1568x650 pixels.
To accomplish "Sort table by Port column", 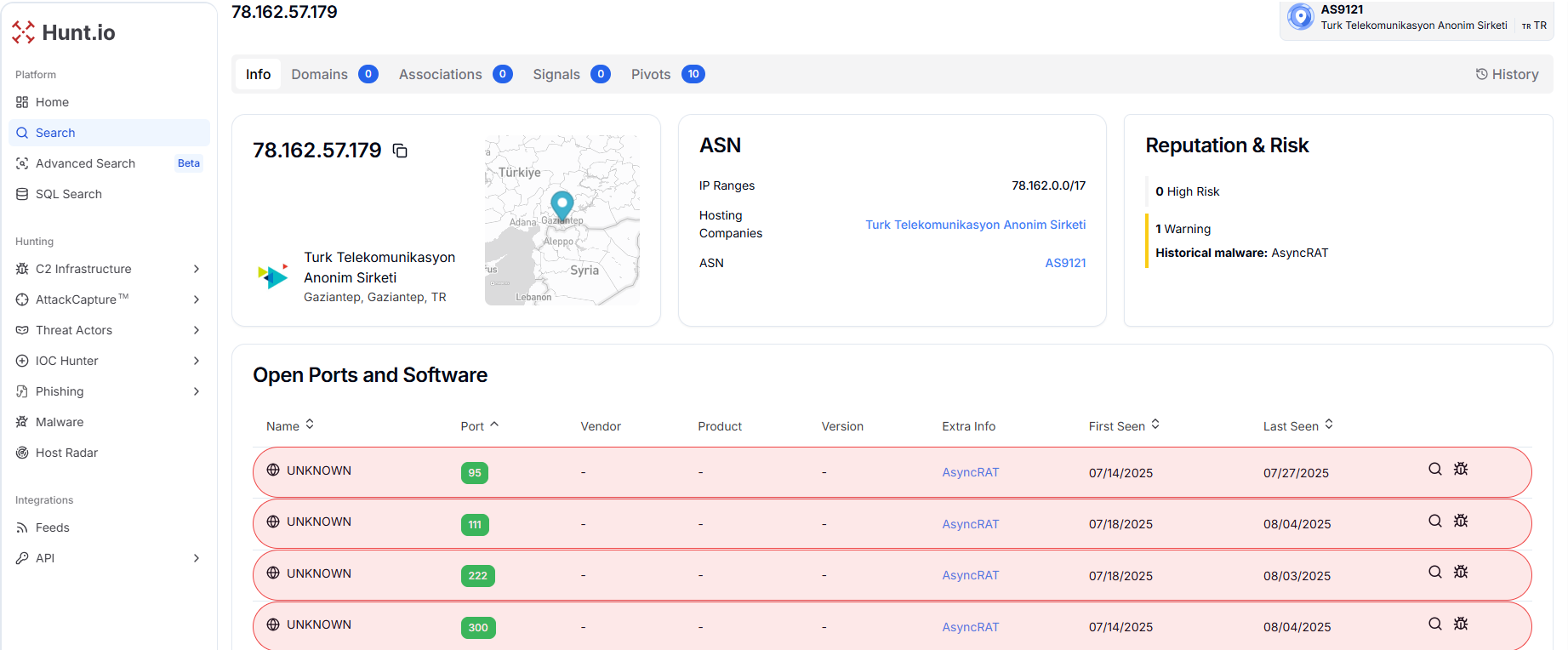I will pyautogui.click(x=480, y=425).
